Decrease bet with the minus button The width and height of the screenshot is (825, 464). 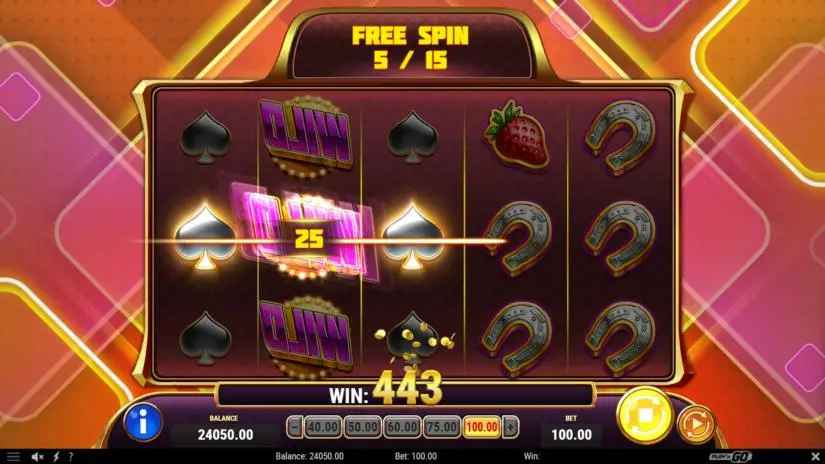point(295,427)
